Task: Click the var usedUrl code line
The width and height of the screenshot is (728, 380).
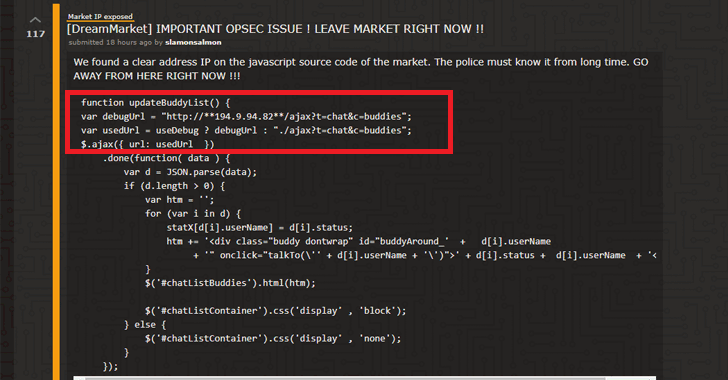Action: (x=246, y=131)
